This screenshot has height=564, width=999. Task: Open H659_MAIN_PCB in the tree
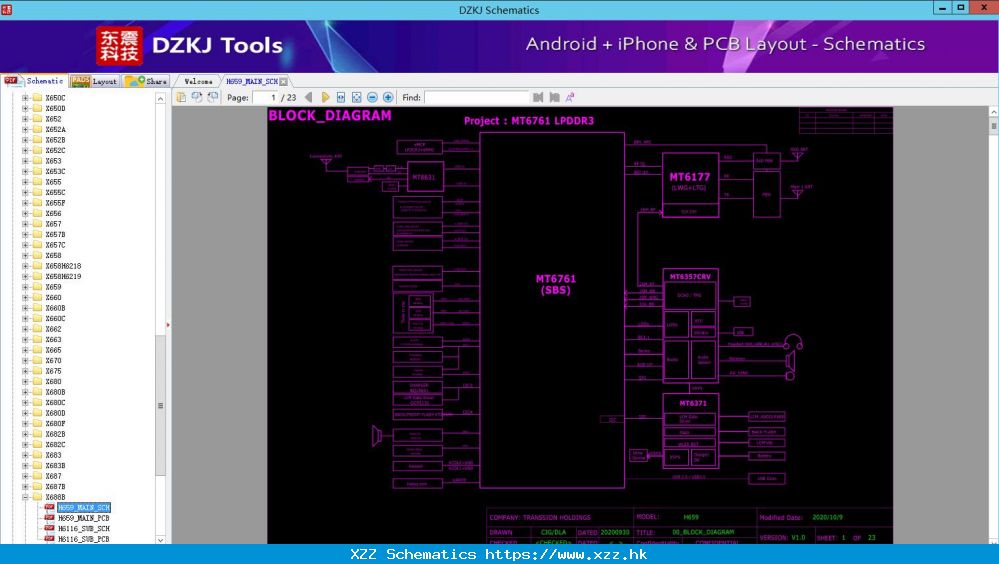click(x=83, y=518)
